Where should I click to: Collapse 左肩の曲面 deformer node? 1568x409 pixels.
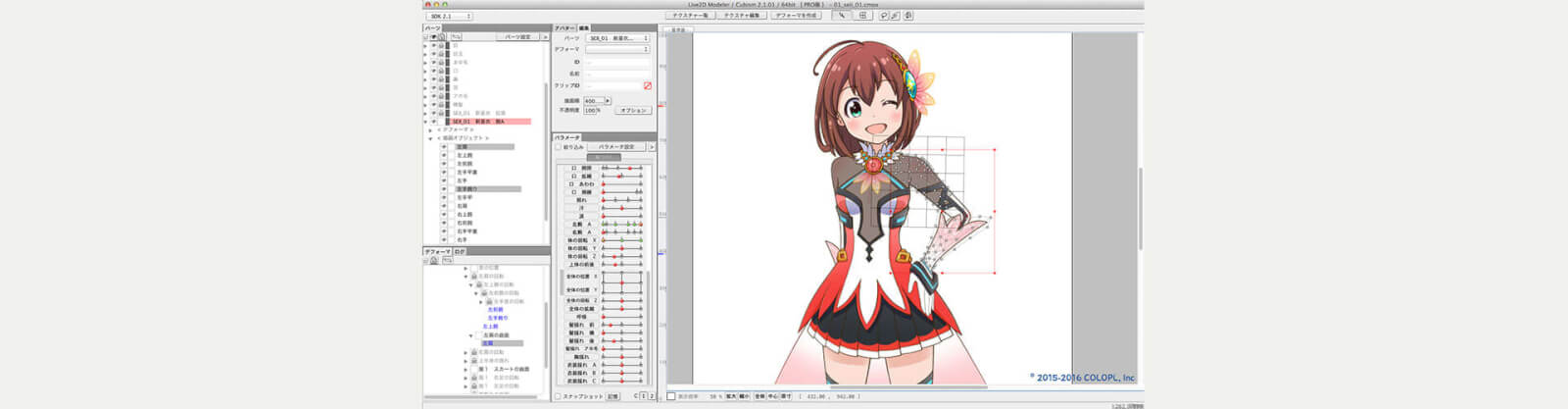tap(470, 335)
